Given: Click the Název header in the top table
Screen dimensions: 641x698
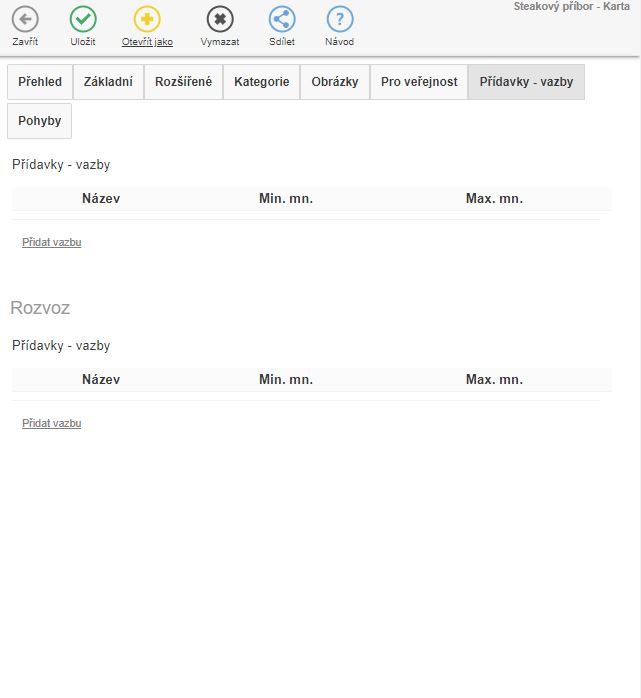Looking at the screenshot, I should 101,199.
